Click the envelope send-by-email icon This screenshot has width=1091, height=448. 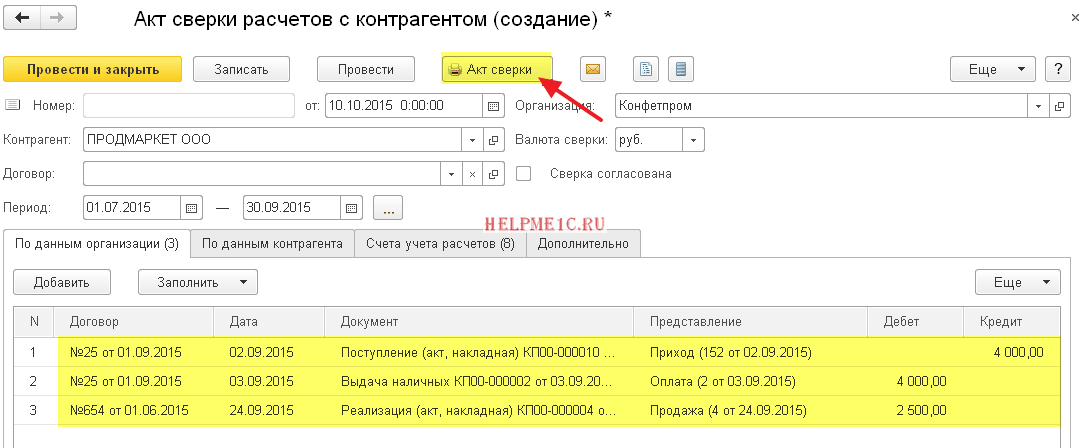point(593,70)
